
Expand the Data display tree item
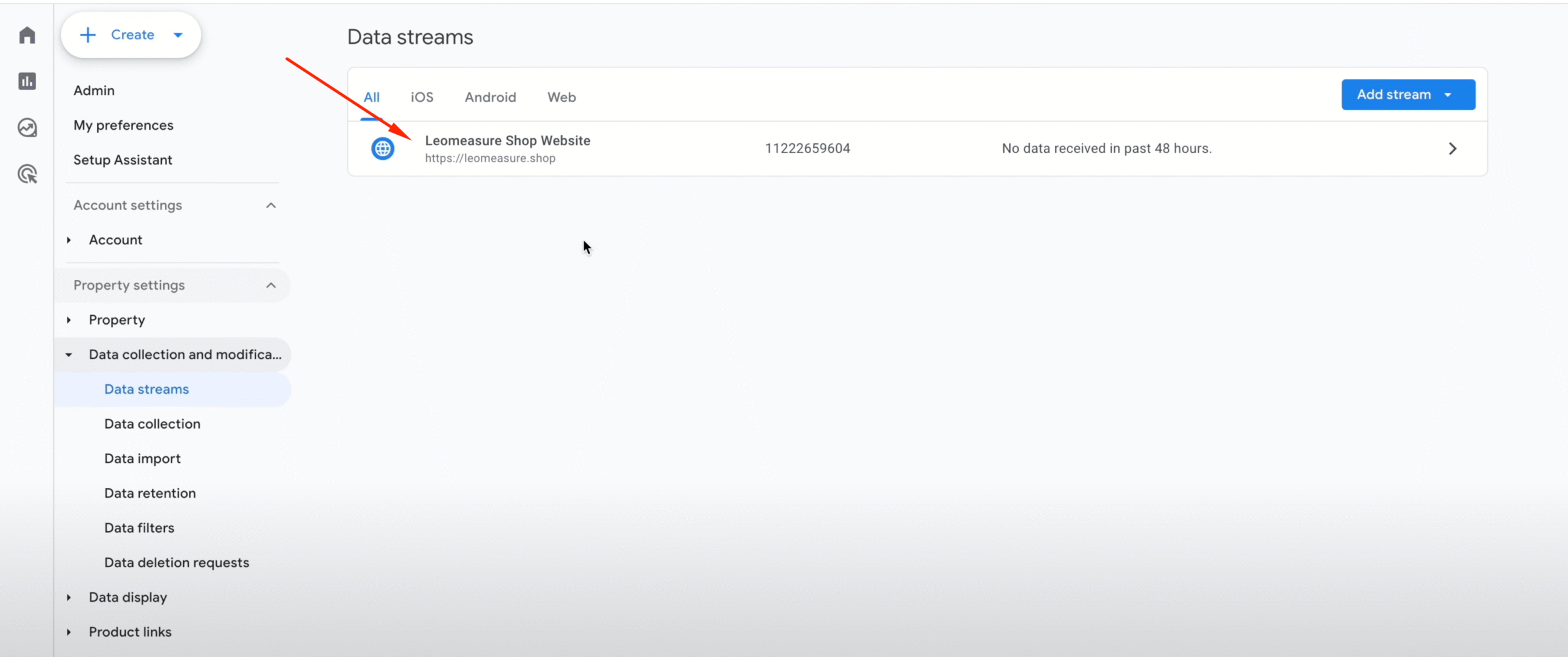click(69, 598)
